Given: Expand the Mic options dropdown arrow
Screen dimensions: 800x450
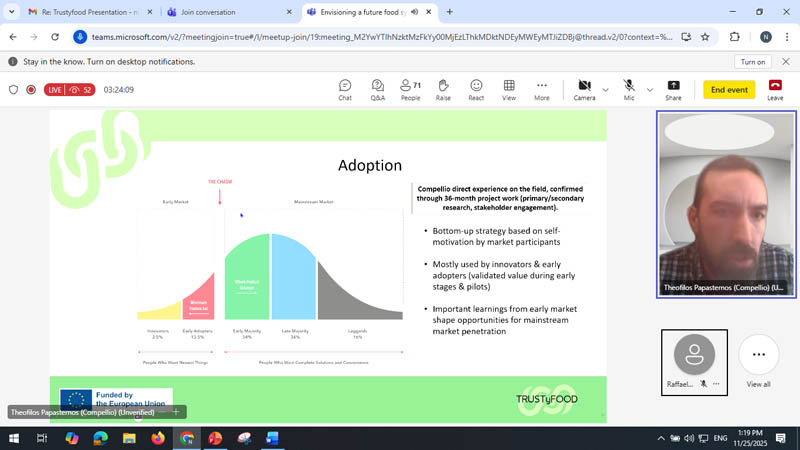Looking at the screenshot, I should (649, 90).
